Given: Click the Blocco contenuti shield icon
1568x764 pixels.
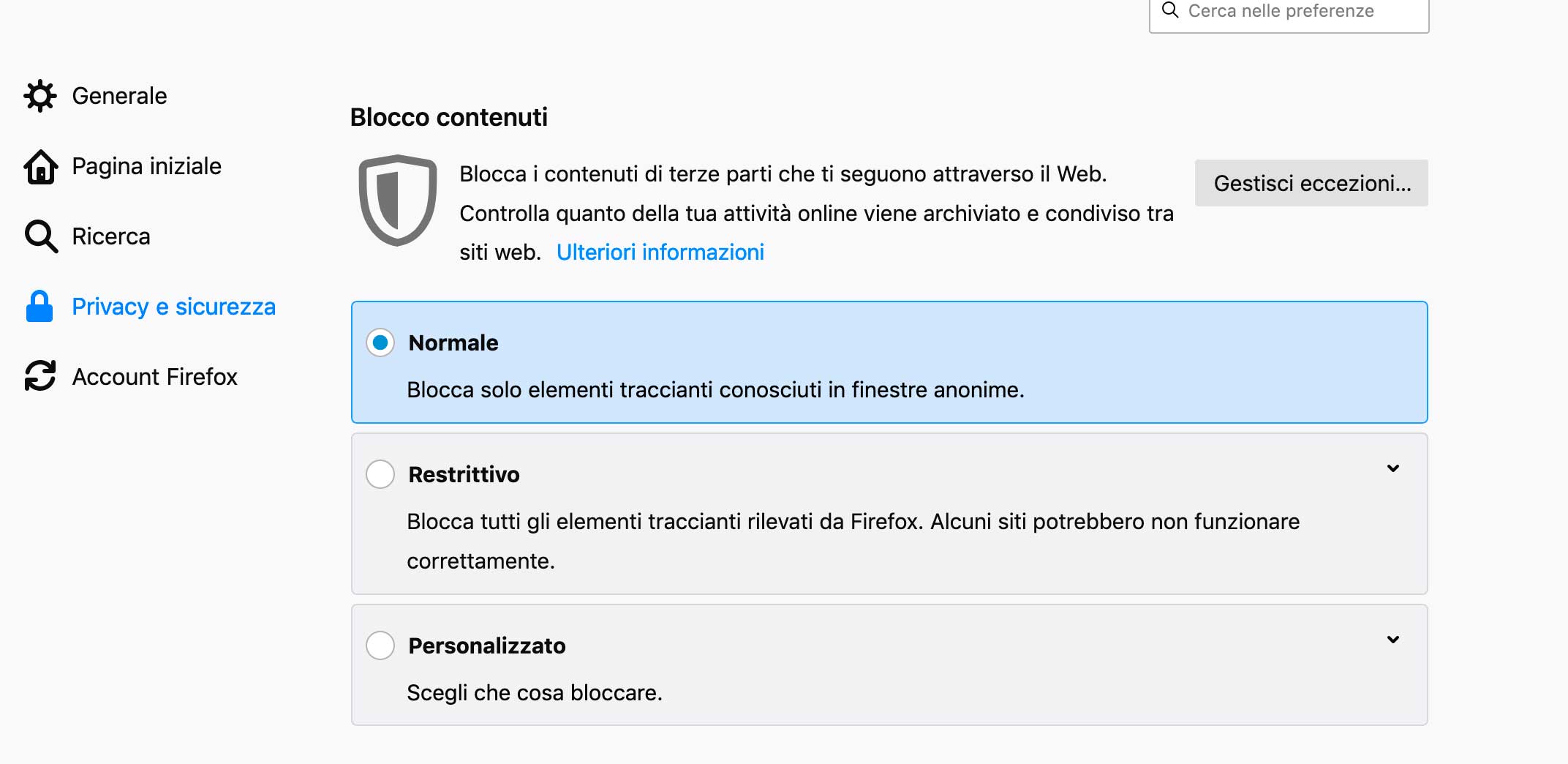Looking at the screenshot, I should coord(397,200).
